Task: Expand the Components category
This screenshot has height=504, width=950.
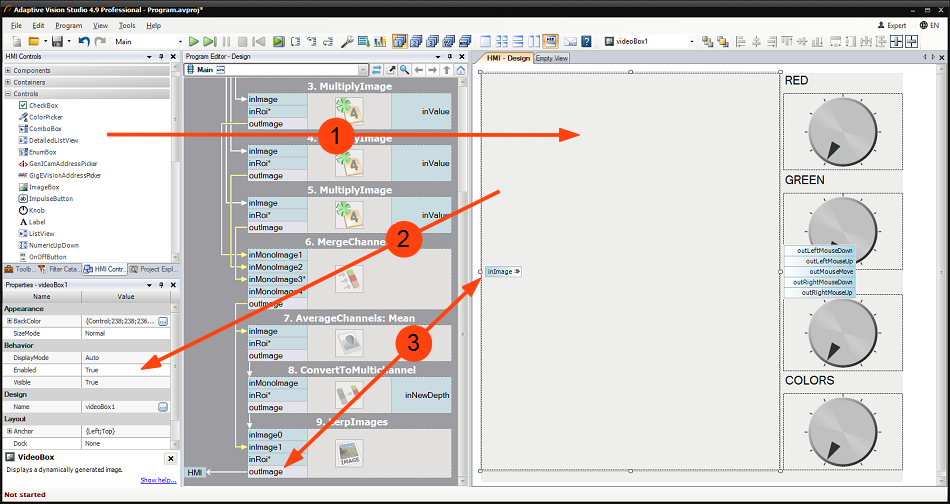Action: click(x=9, y=71)
